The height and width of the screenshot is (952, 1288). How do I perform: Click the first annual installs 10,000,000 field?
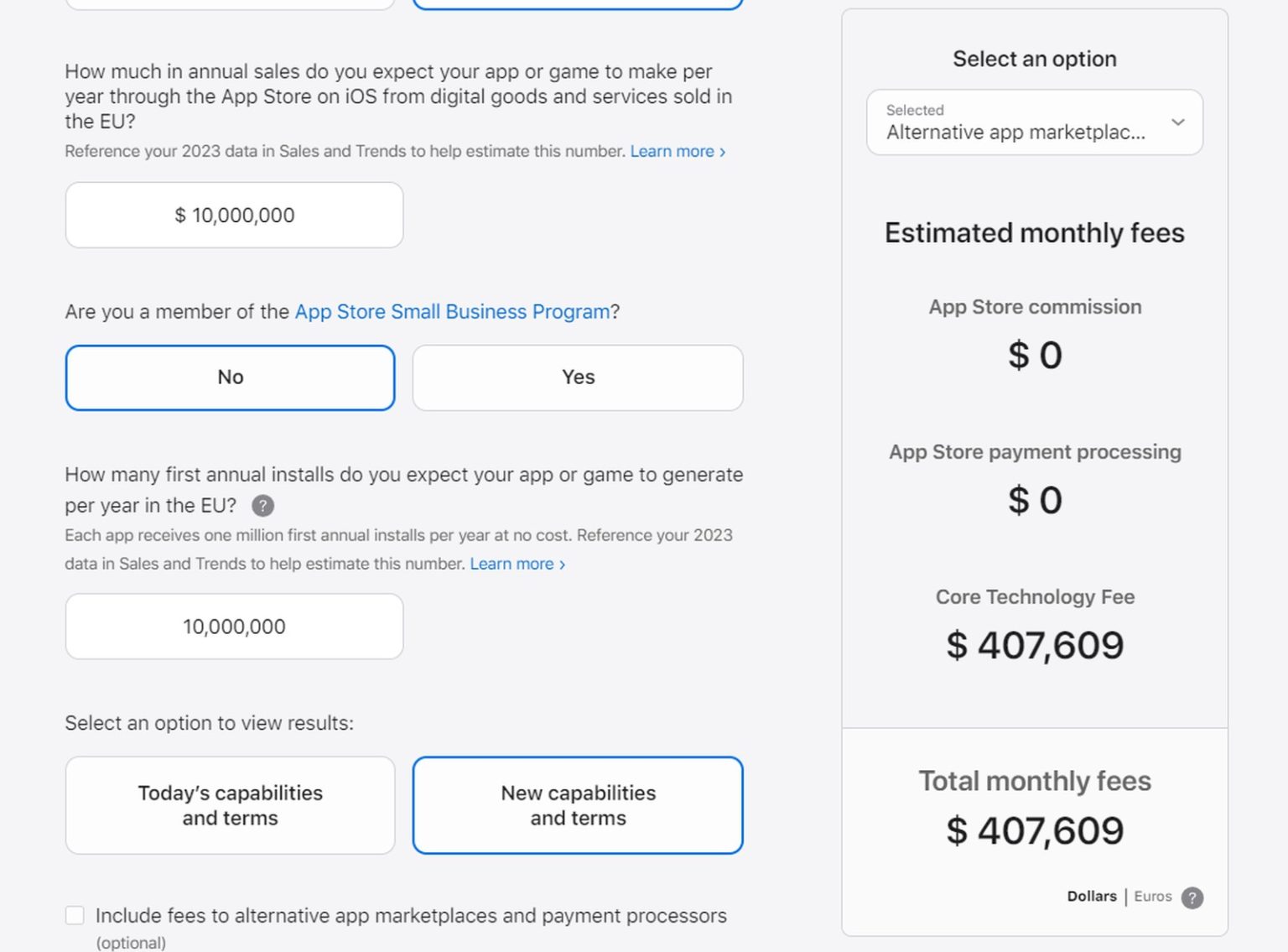(234, 627)
